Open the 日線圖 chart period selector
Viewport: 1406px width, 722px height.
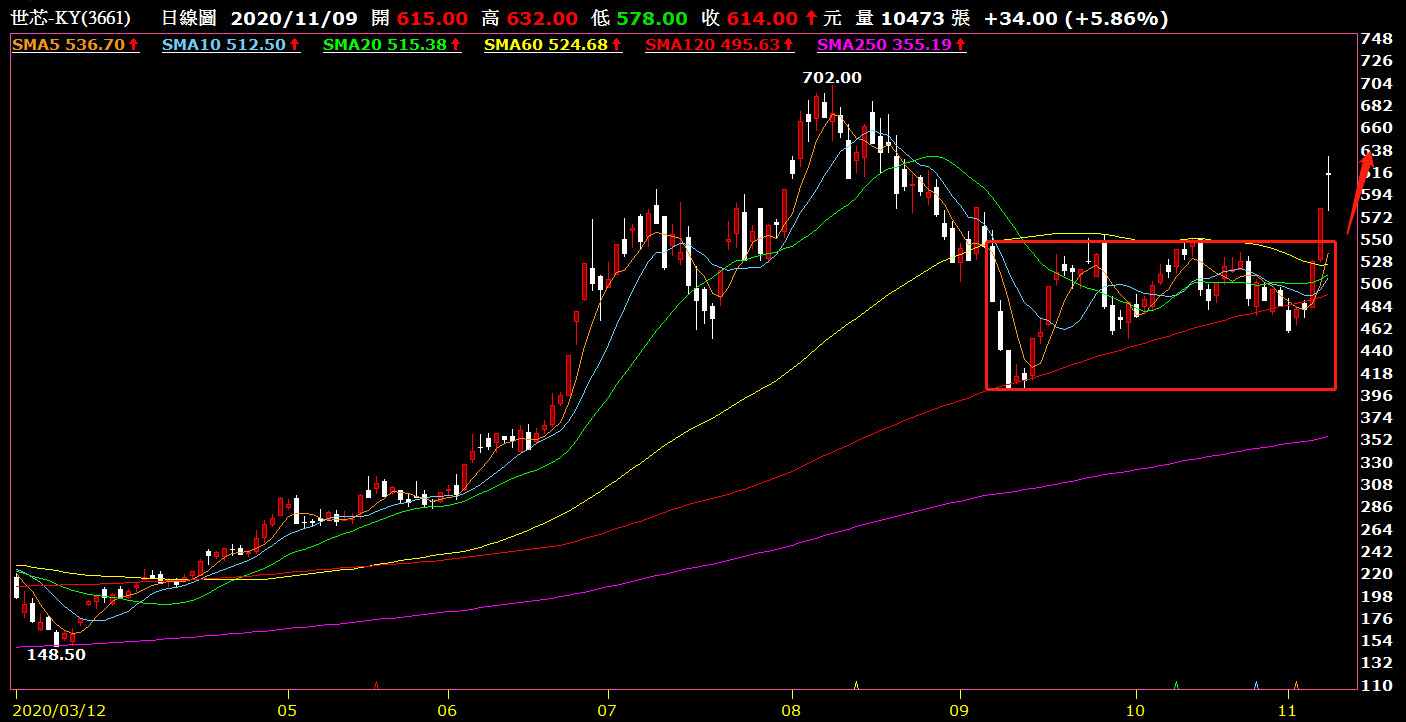pyautogui.click(x=189, y=19)
